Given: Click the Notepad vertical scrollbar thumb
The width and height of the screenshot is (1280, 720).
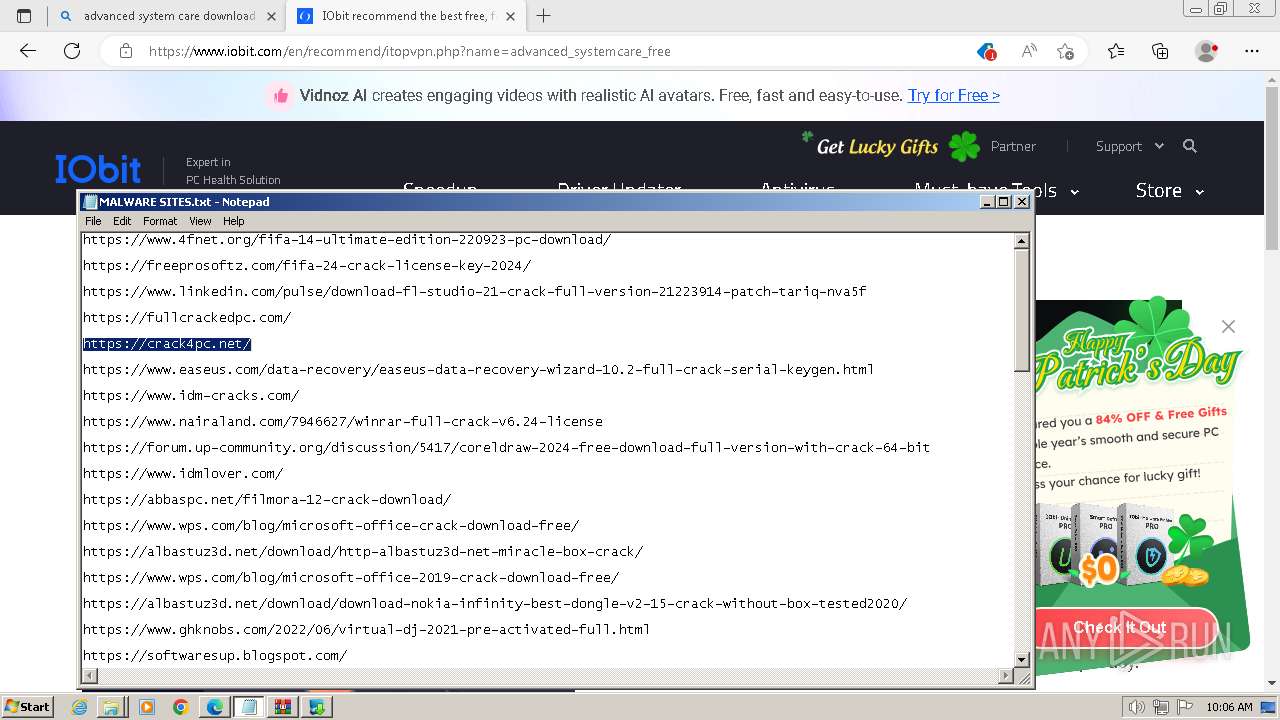Looking at the screenshot, I should [1021, 310].
